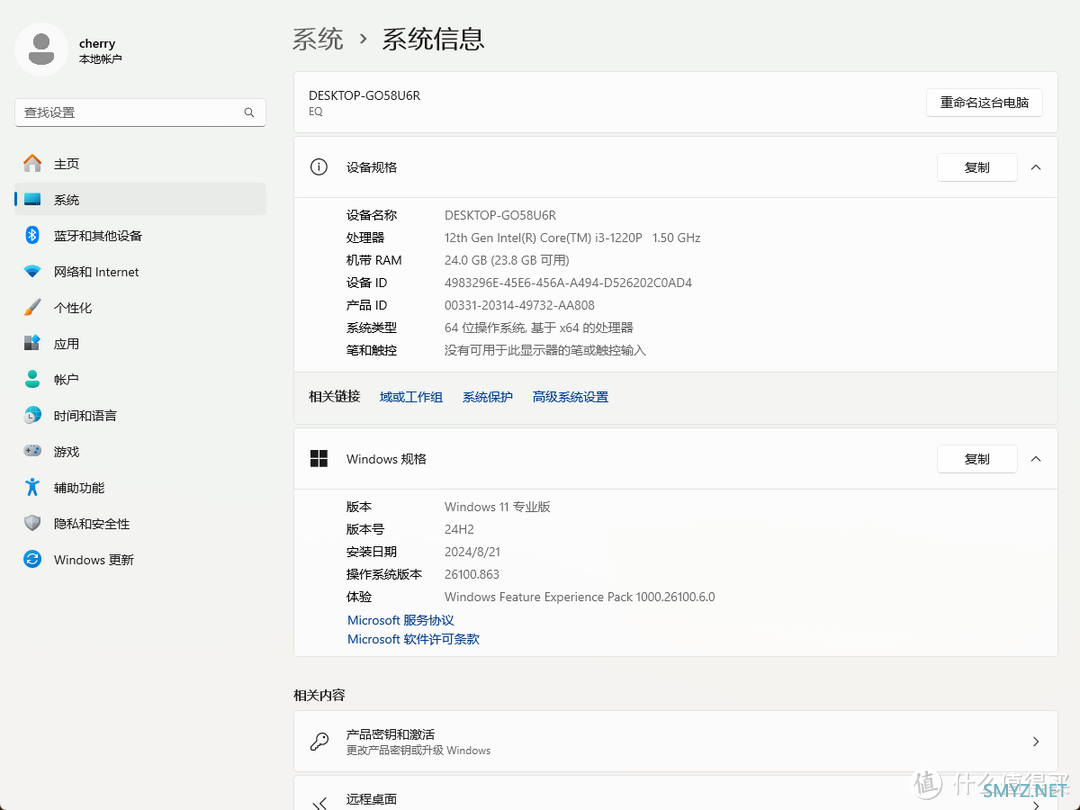Viewport: 1080px width, 810px height.
Task: Go to Windows 更新 page
Action: click(x=140, y=559)
